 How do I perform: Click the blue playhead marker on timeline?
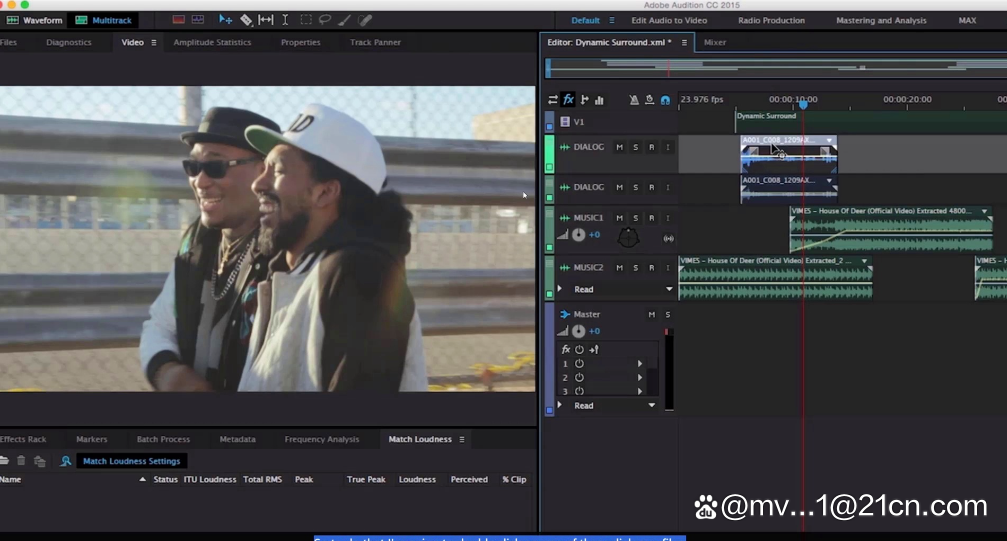point(803,104)
